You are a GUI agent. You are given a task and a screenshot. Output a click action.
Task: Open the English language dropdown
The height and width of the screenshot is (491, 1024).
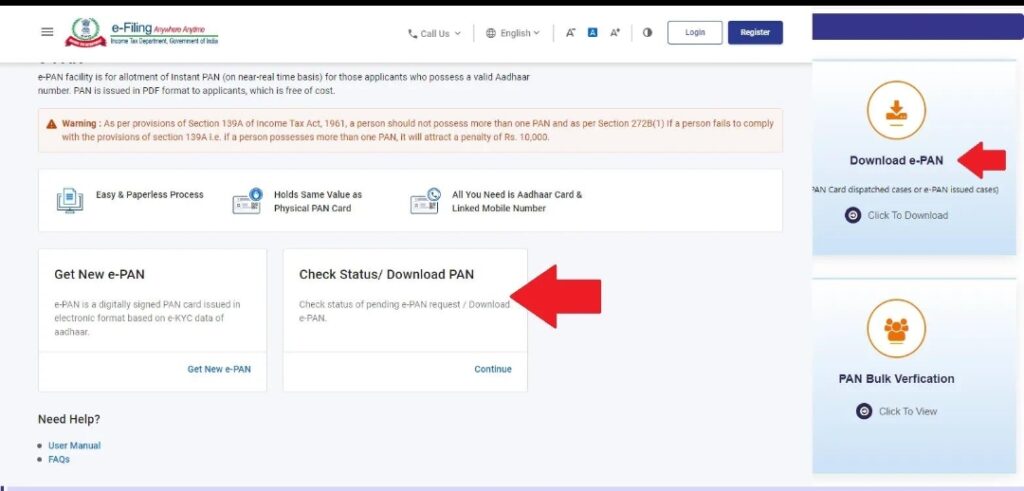click(513, 33)
